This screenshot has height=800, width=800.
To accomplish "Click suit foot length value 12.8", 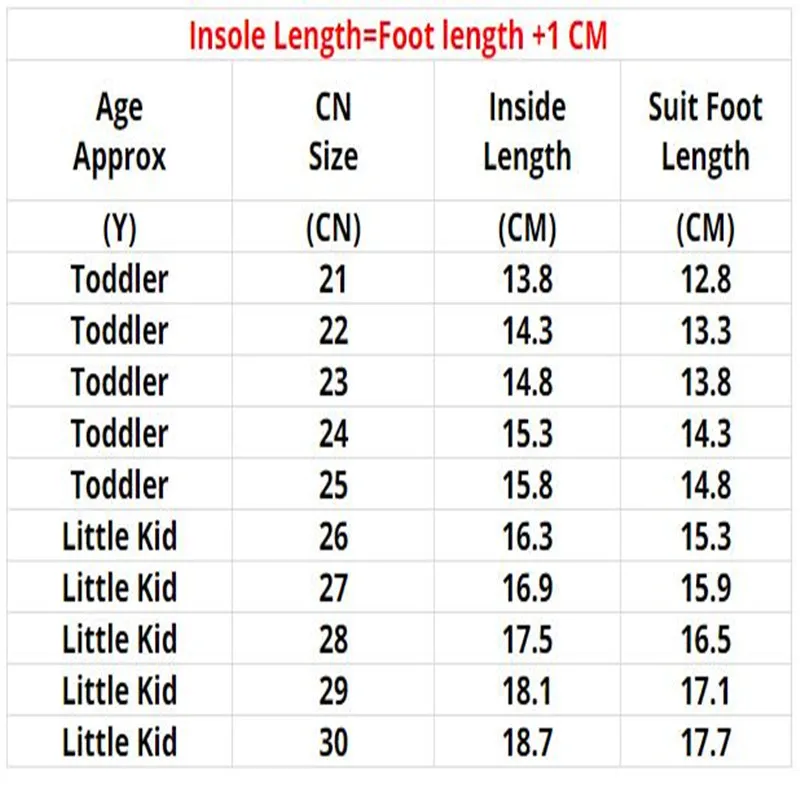I will (x=705, y=280).
